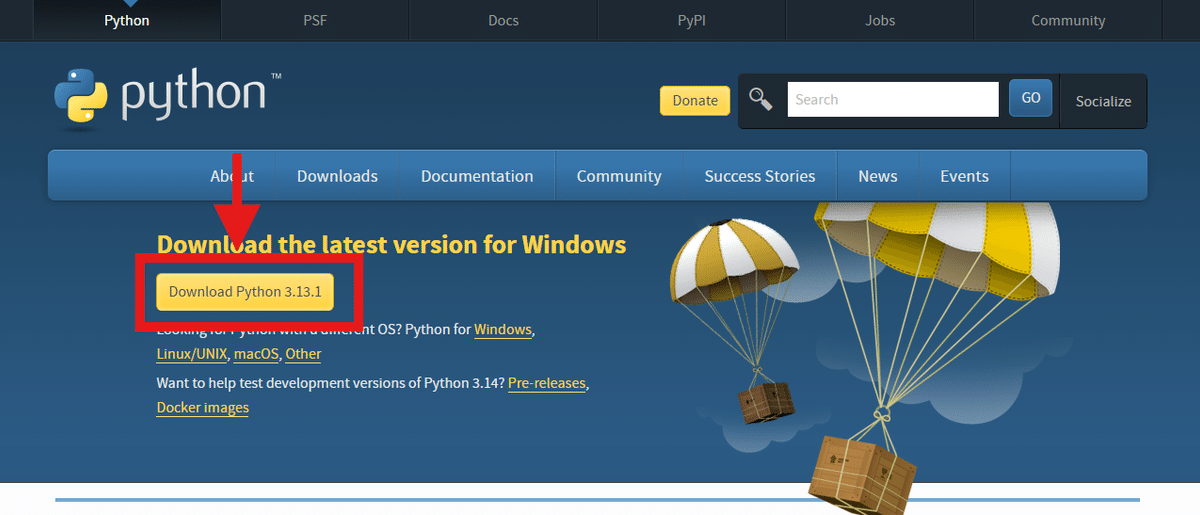Click the small parachute with crate
Image resolution: width=1200 pixels, height=515 pixels.
[x=735, y=270]
